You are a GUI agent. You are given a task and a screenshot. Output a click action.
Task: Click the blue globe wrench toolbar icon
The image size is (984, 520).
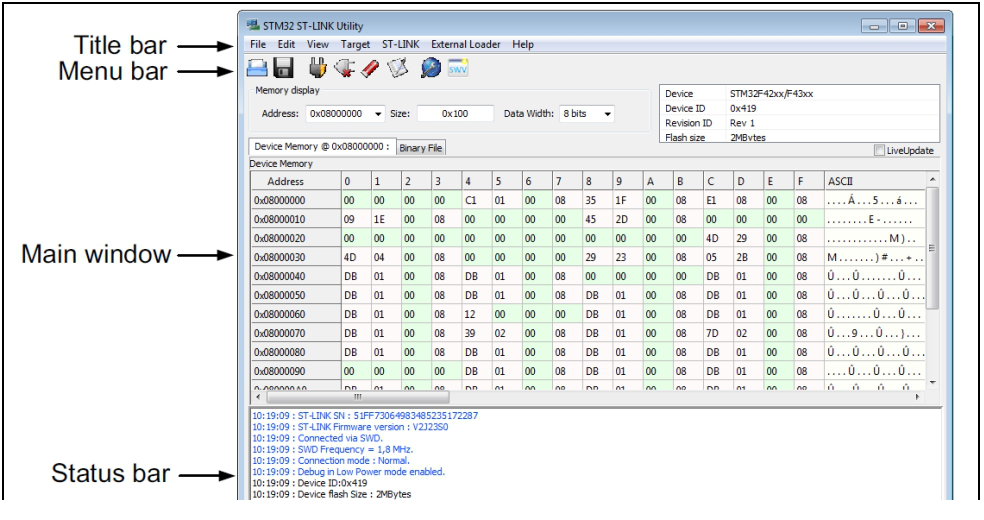coord(430,68)
